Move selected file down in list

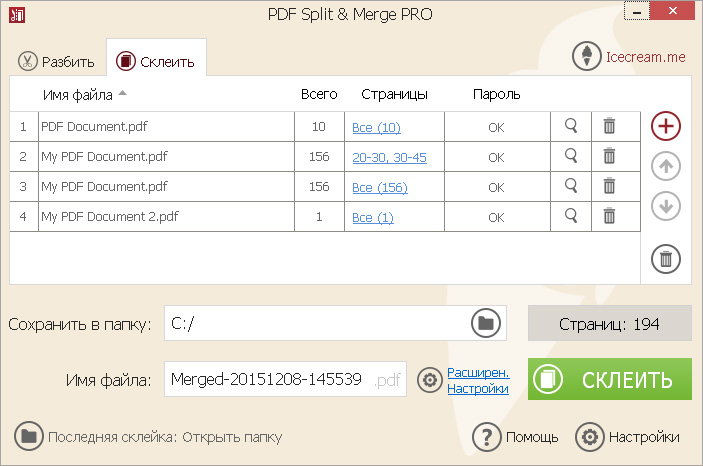click(666, 206)
